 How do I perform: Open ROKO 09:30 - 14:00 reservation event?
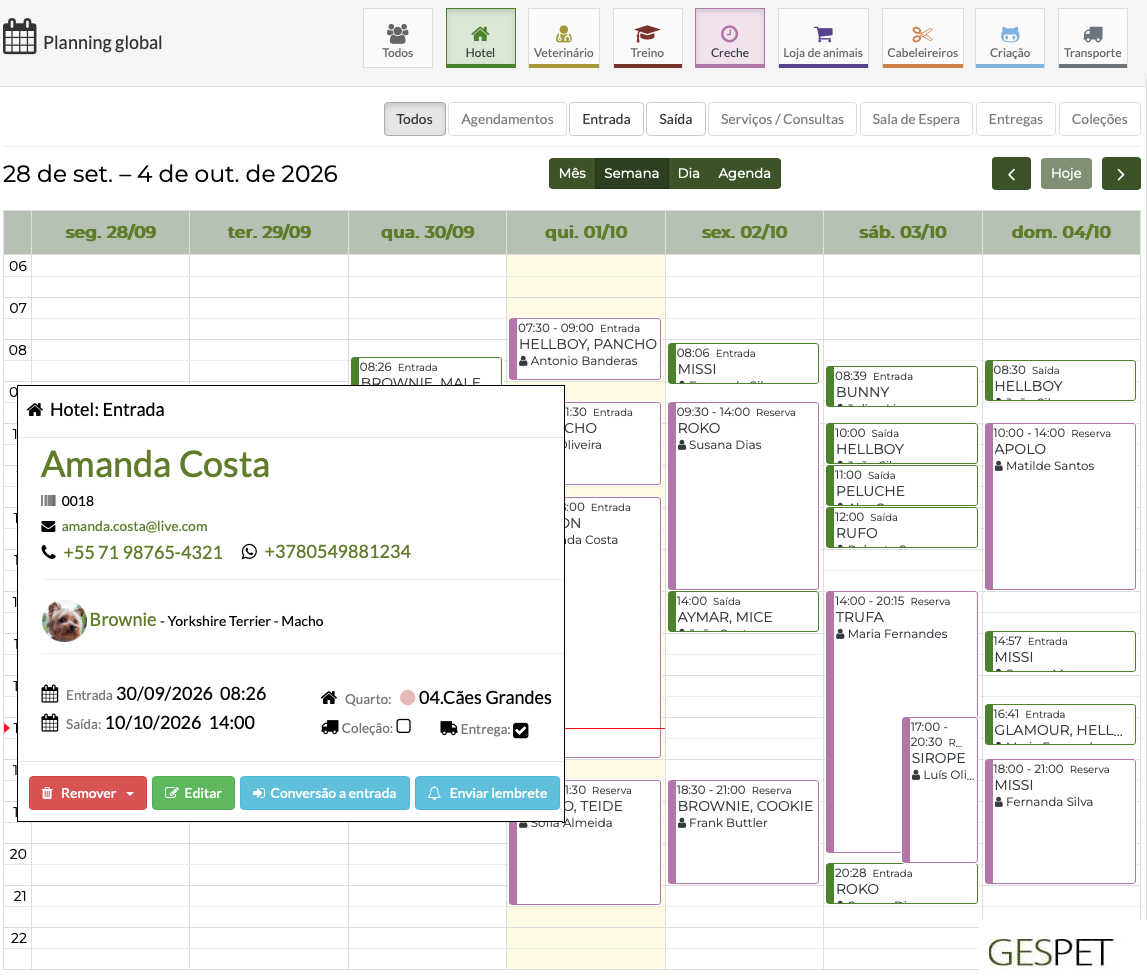743,496
